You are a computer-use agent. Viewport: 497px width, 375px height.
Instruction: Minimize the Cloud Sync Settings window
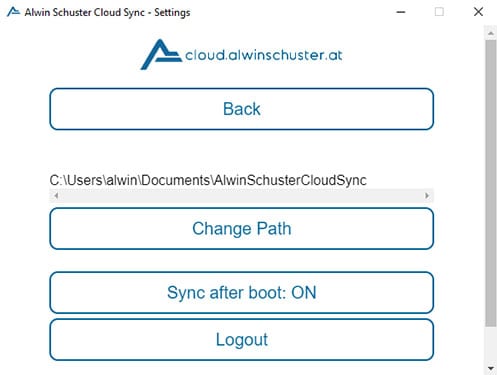(401, 12)
